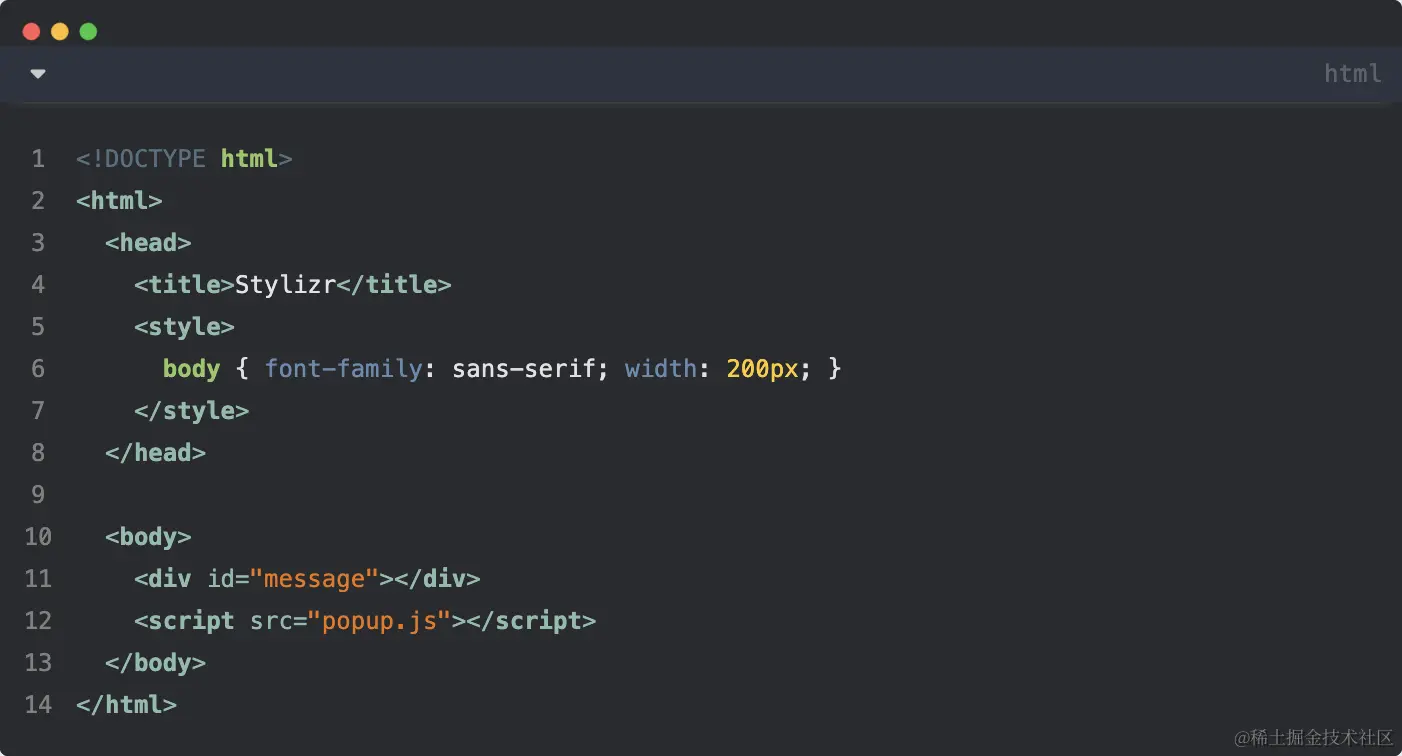Click the closing </style> tag
The height and width of the screenshot is (756, 1402).
(x=191, y=411)
